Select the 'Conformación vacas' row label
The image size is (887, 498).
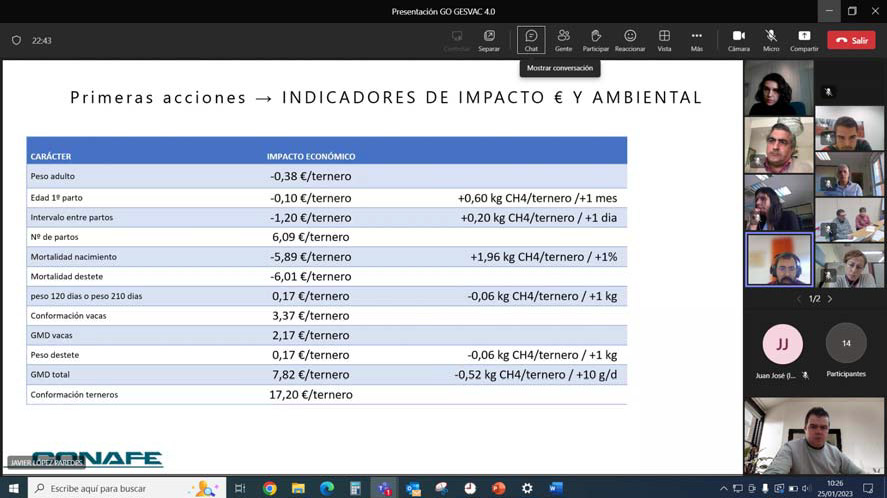pos(68,316)
